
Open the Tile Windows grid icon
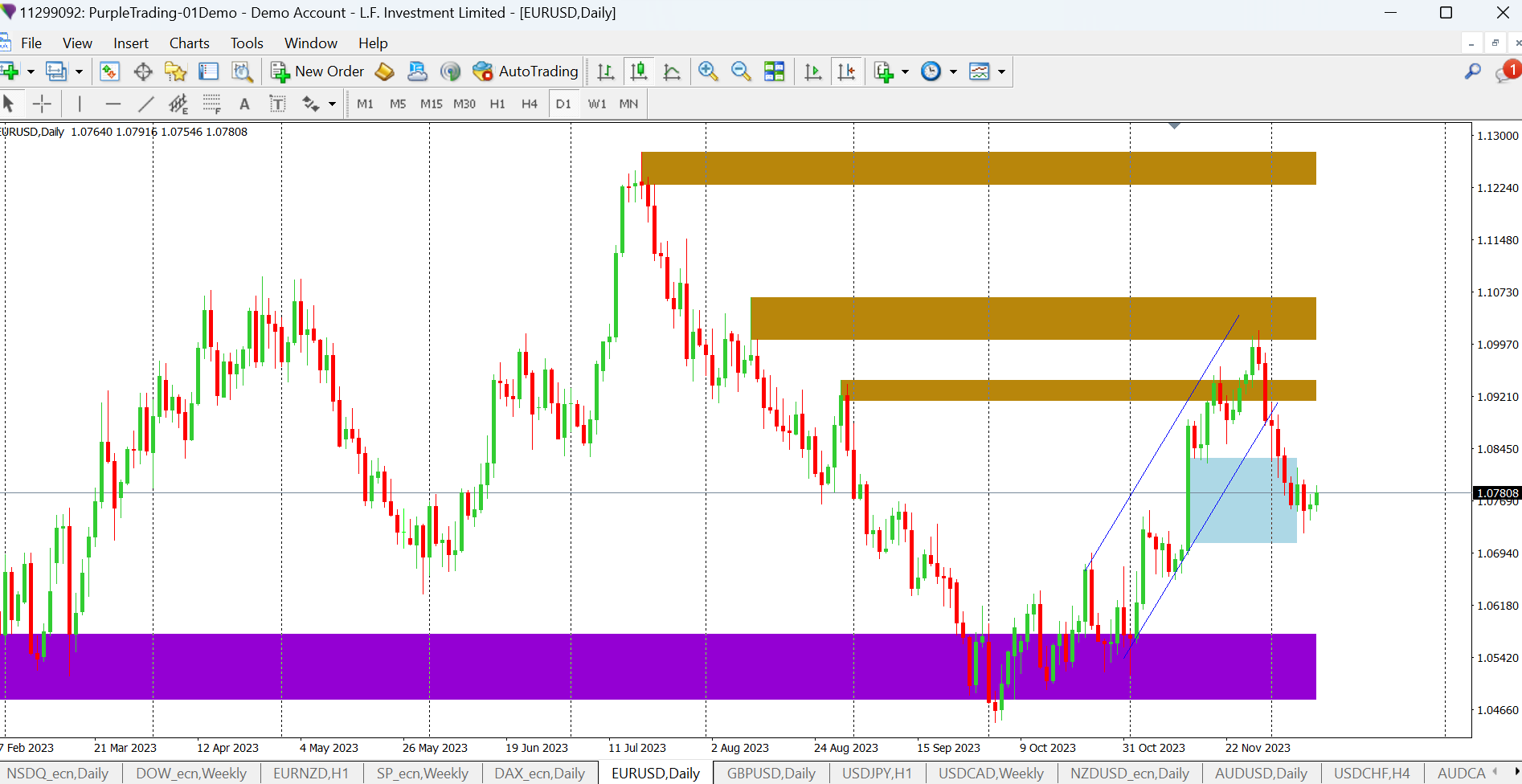coord(774,71)
